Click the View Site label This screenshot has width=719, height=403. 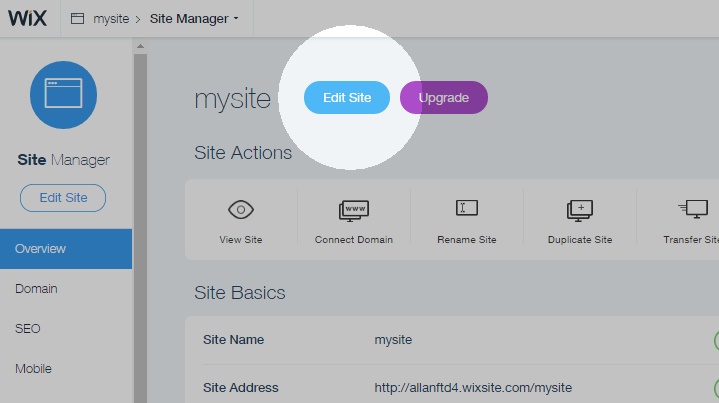point(241,239)
